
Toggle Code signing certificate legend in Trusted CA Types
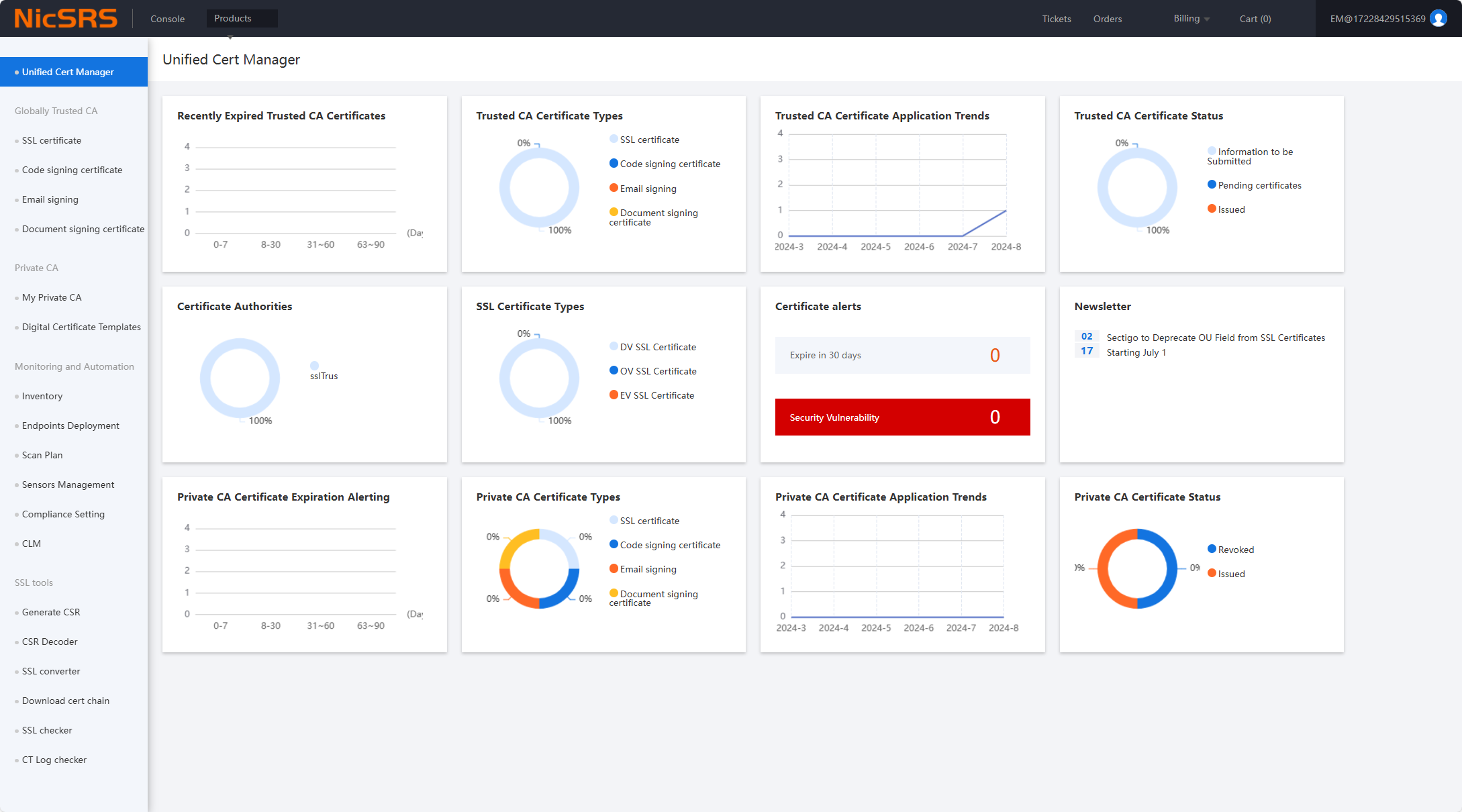(665, 164)
